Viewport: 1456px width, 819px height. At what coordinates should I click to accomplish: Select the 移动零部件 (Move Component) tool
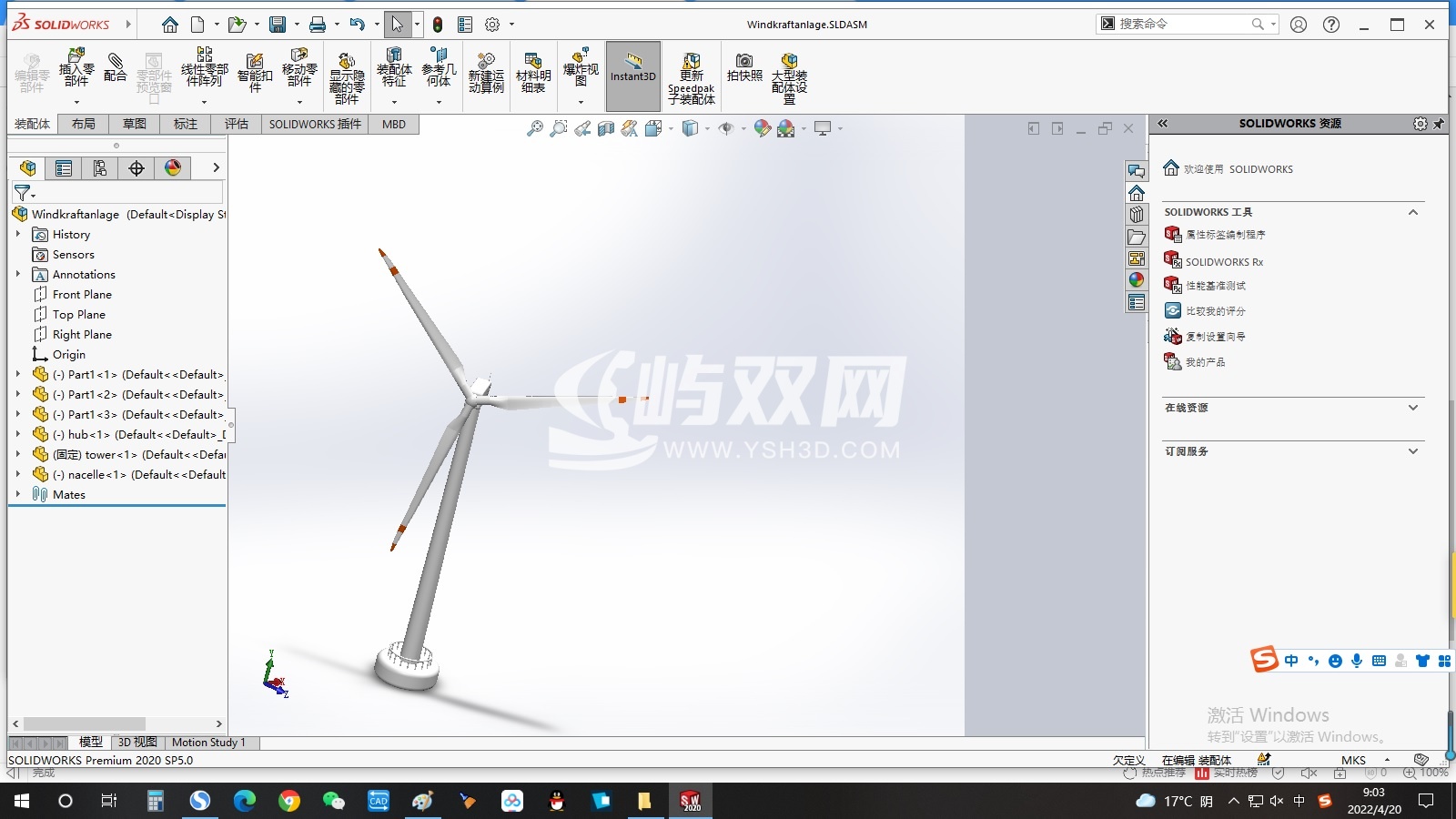coord(299,68)
